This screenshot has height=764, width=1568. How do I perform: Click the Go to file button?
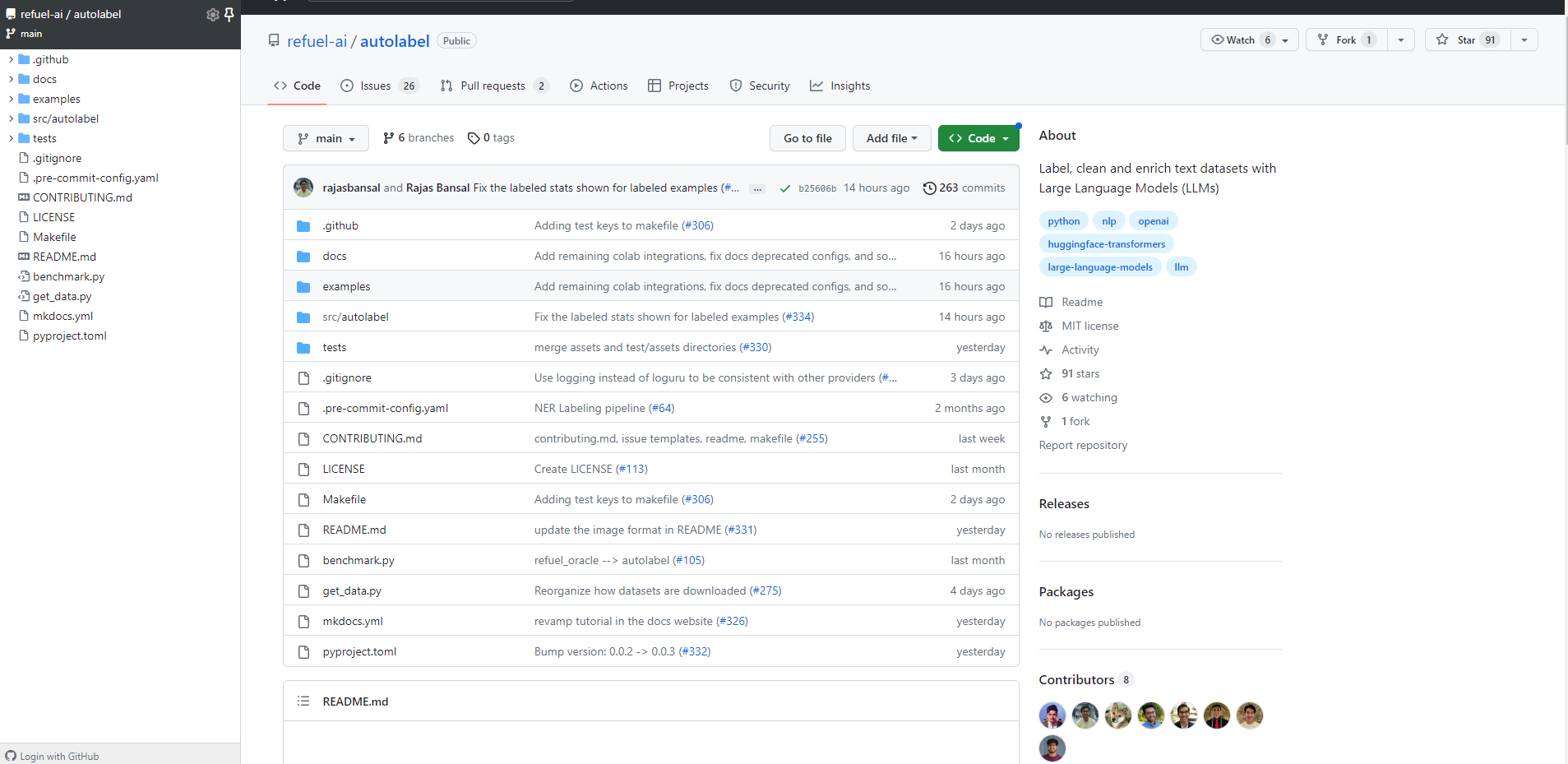click(x=807, y=139)
